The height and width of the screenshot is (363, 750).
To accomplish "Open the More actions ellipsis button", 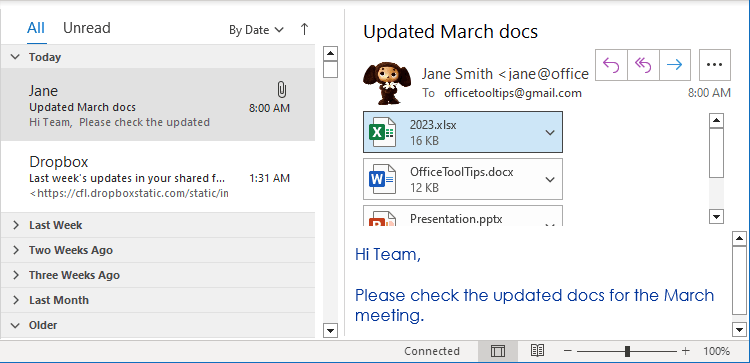I will (x=715, y=65).
